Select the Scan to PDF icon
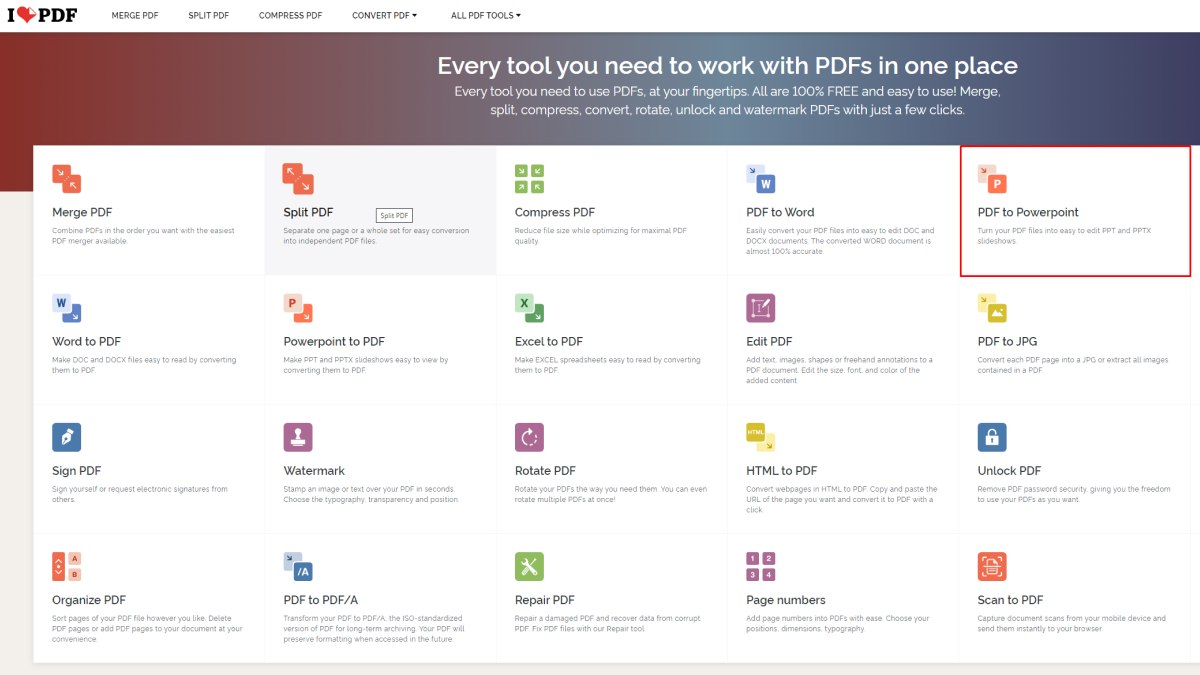Viewport: 1200px width, 675px height. [x=992, y=566]
